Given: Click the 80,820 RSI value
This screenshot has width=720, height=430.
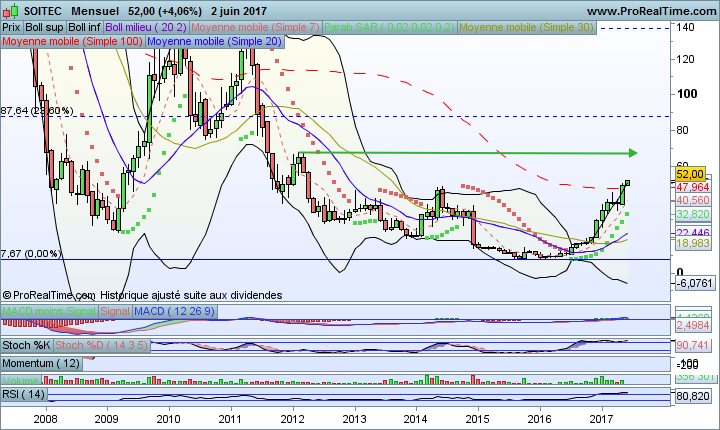Looking at the screenshot, I should pos(693,396).
